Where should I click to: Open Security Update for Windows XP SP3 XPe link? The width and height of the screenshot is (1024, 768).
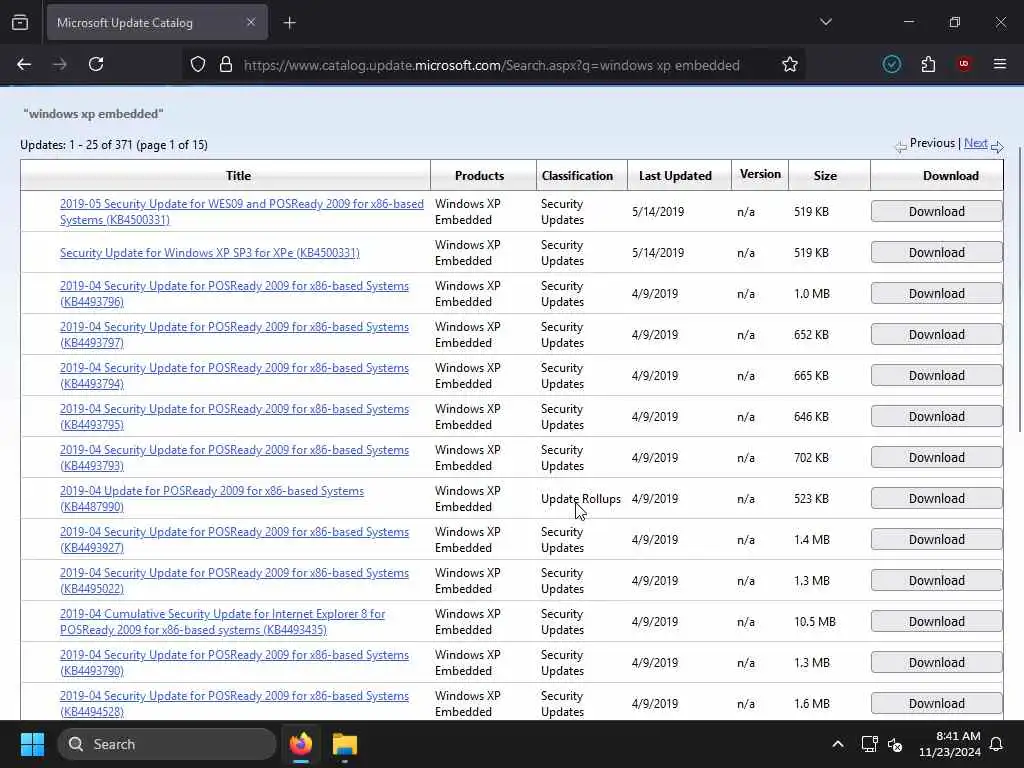click(210, 253)
